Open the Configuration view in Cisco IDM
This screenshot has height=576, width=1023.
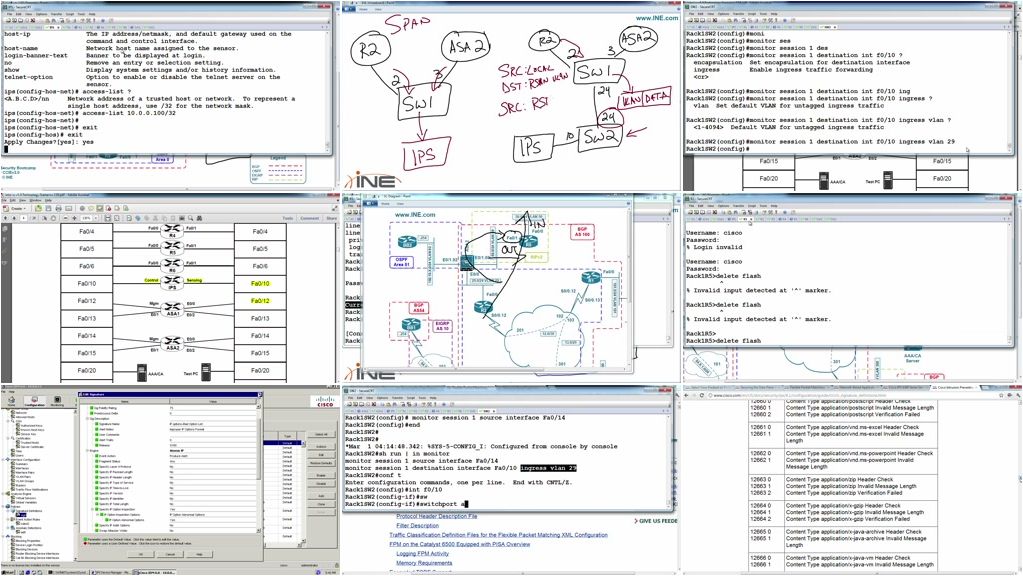pyautogui.click(x=34, y=401)
